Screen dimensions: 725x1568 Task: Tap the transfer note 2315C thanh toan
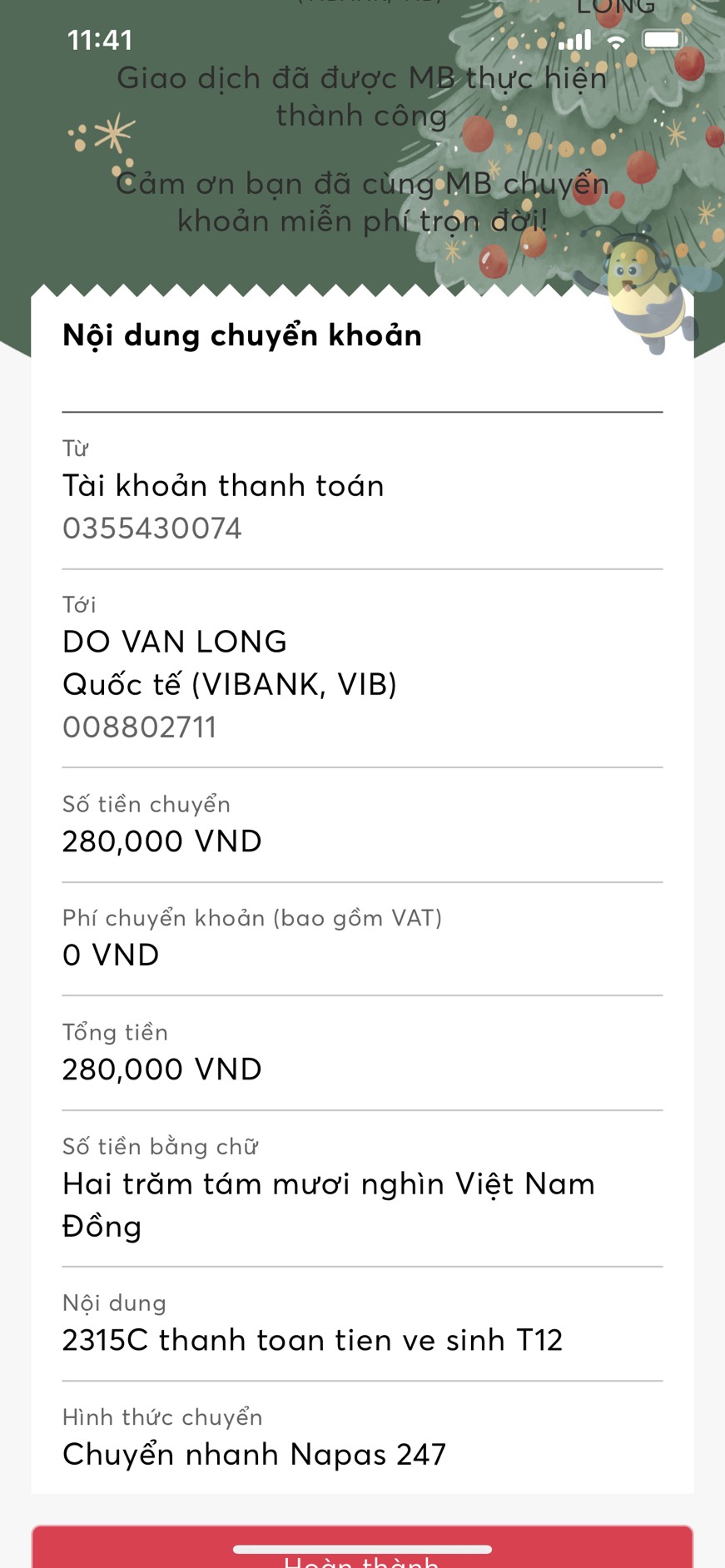[x=313, y=1340]
